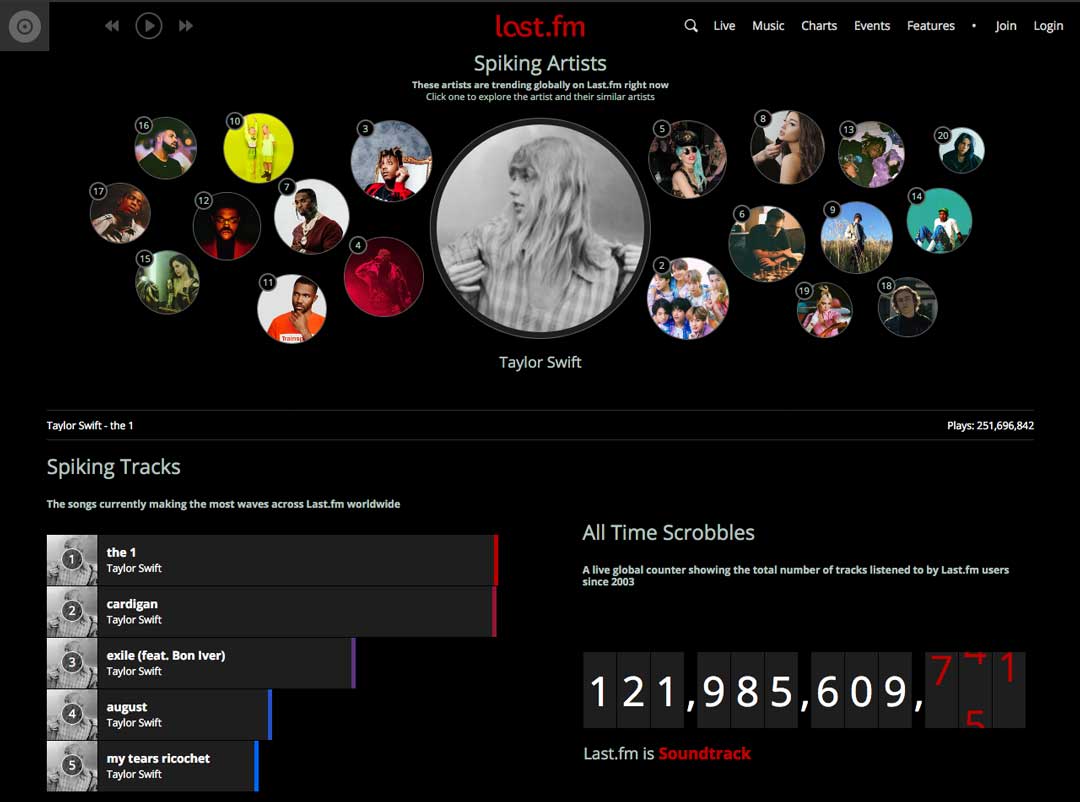Click the Spiking Artists heading

pyautogui.click(x=540, y=63)
